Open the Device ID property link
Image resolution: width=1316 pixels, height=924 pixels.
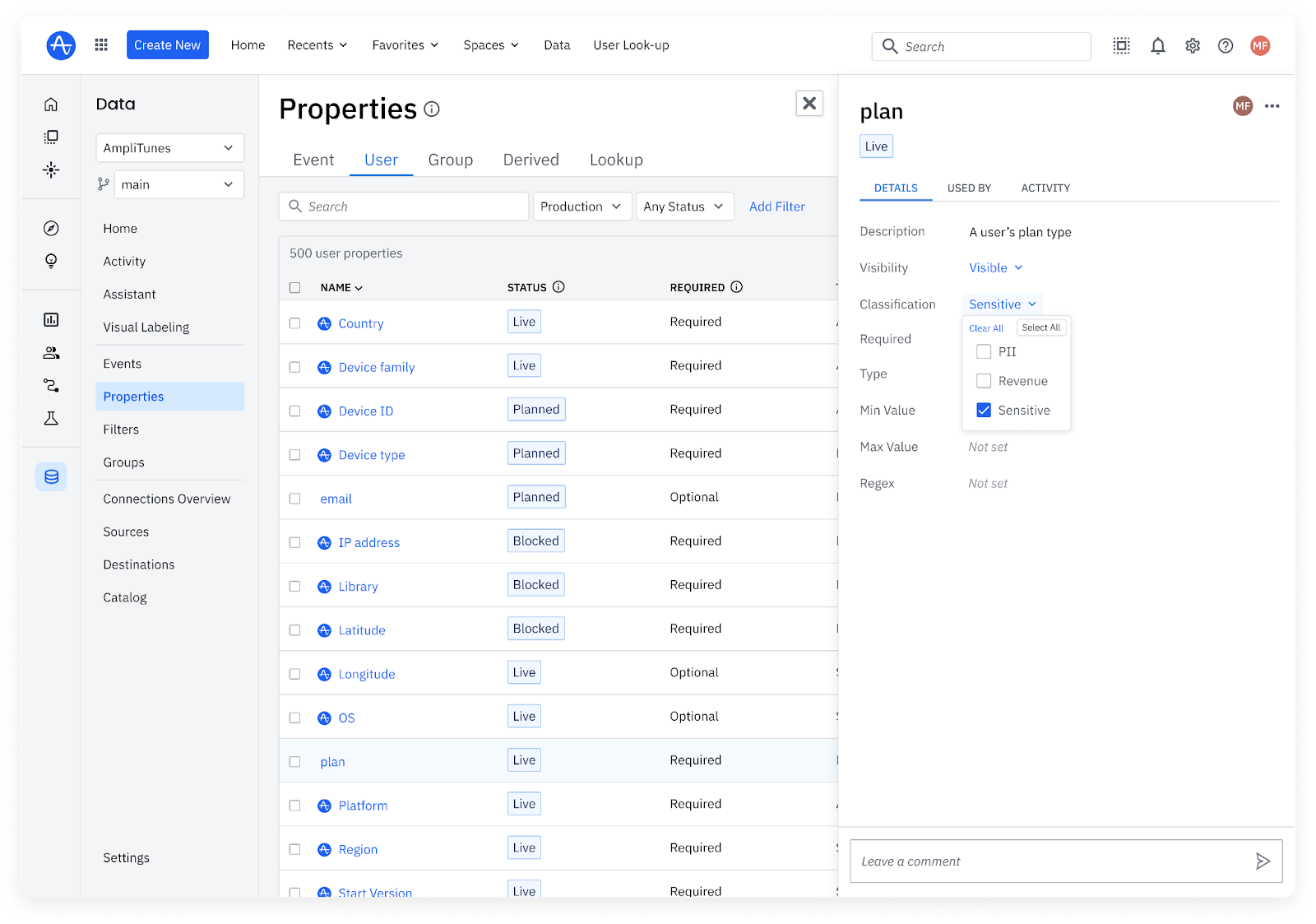coord(366,411)
